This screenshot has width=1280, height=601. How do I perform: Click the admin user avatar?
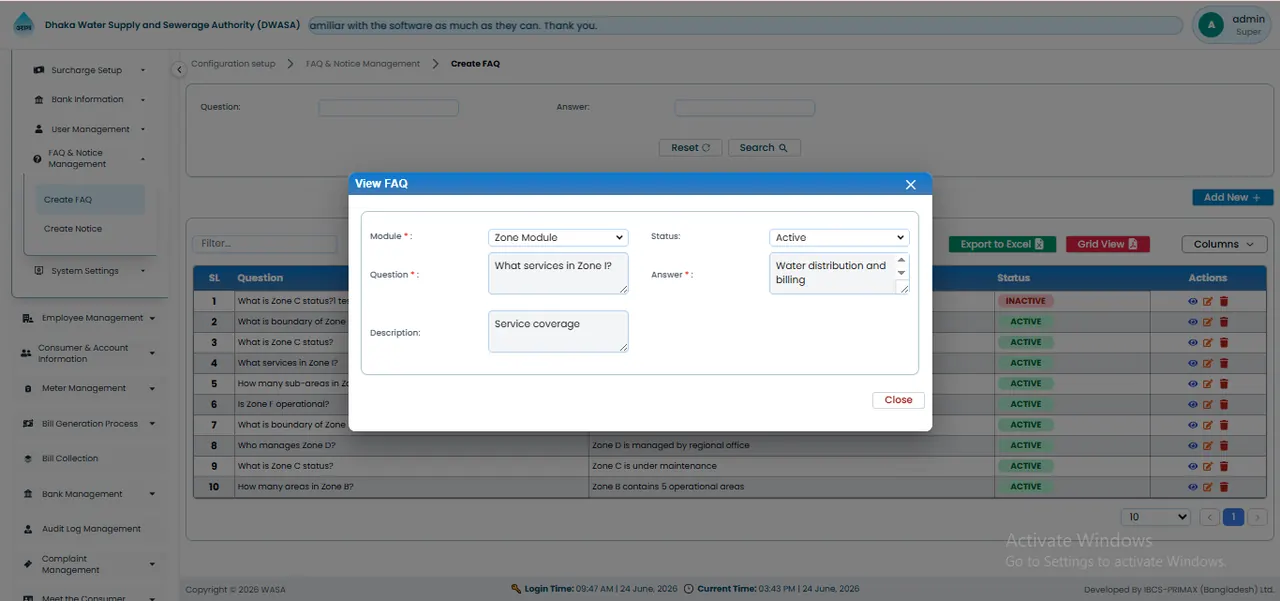click(1211, 25)
